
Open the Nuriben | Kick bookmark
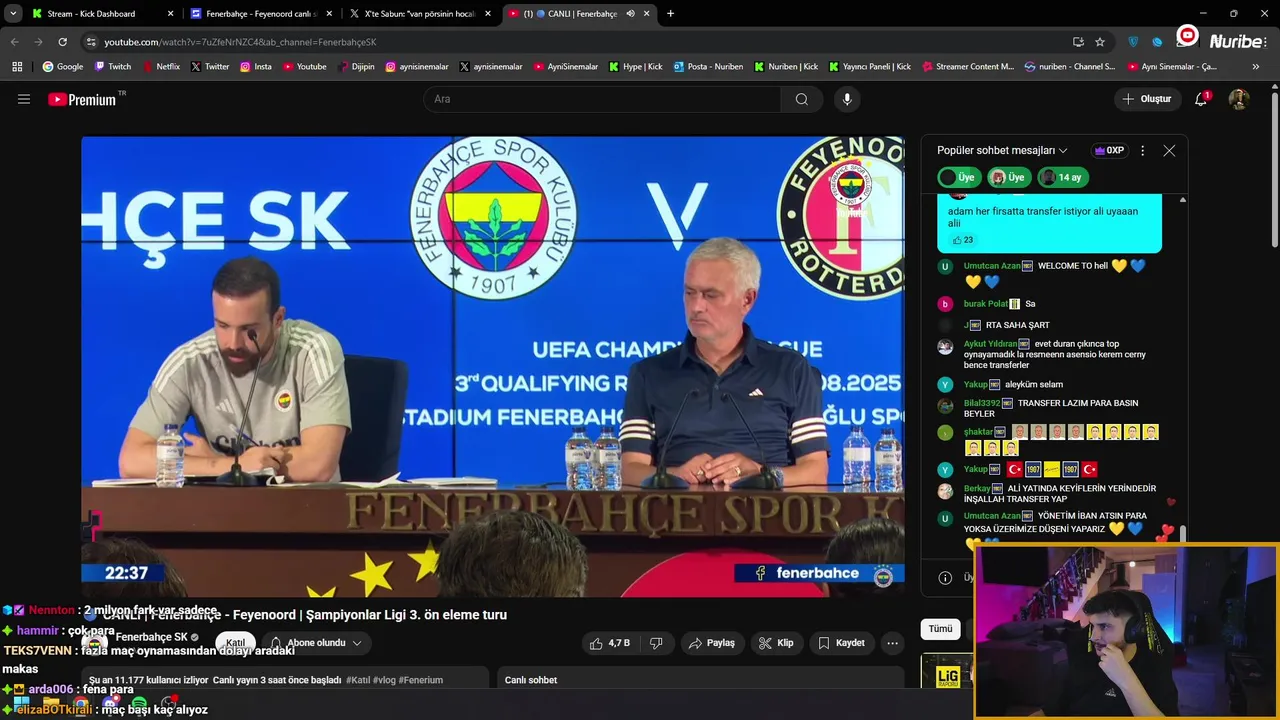click(x=786, y=67)
